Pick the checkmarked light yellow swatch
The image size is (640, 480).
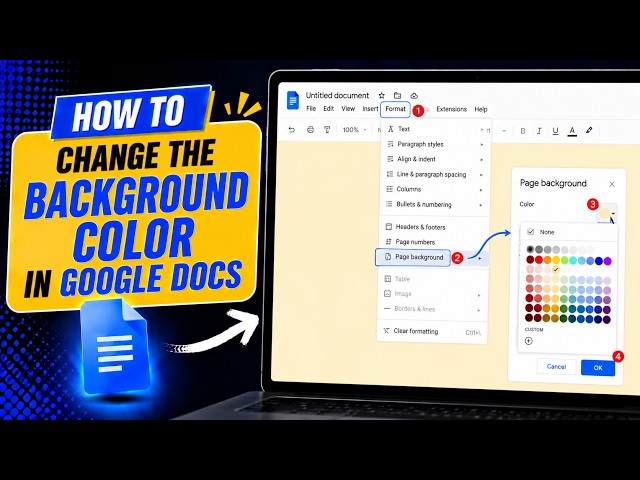556,269
